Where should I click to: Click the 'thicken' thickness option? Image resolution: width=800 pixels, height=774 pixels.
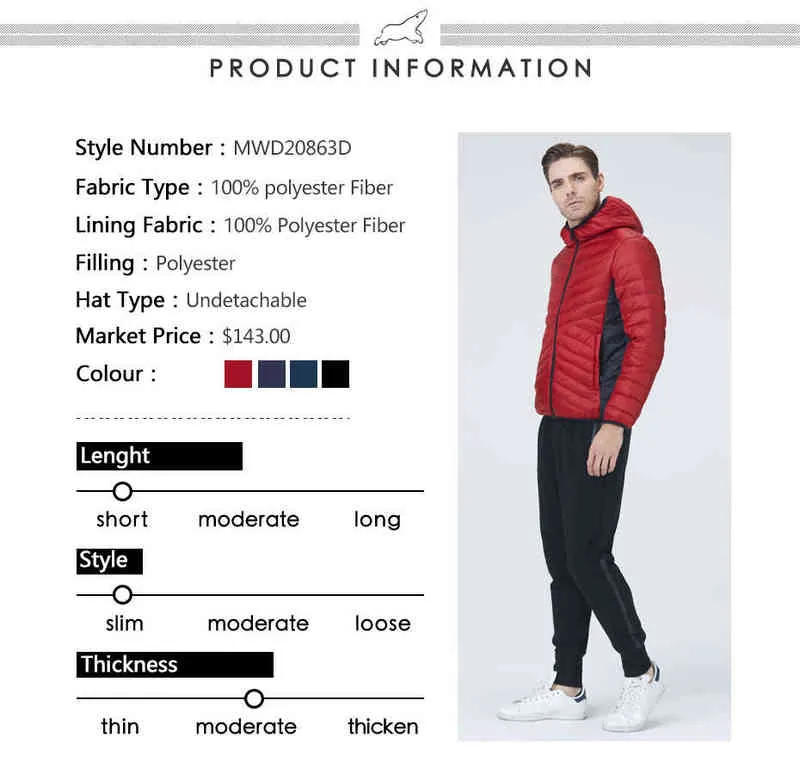[383, 727]
